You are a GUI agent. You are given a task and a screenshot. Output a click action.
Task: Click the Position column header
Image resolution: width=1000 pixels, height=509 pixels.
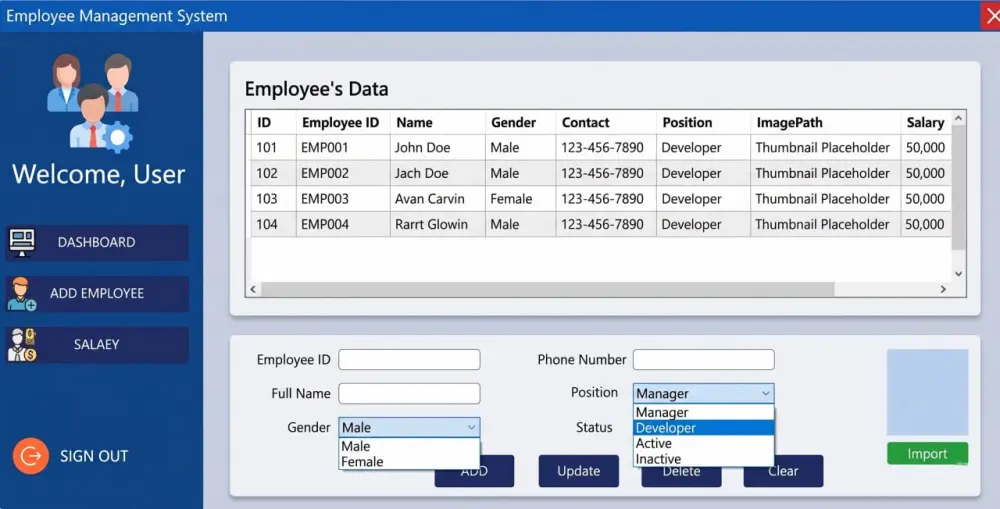pyautogui.click(x=703, y=122)
